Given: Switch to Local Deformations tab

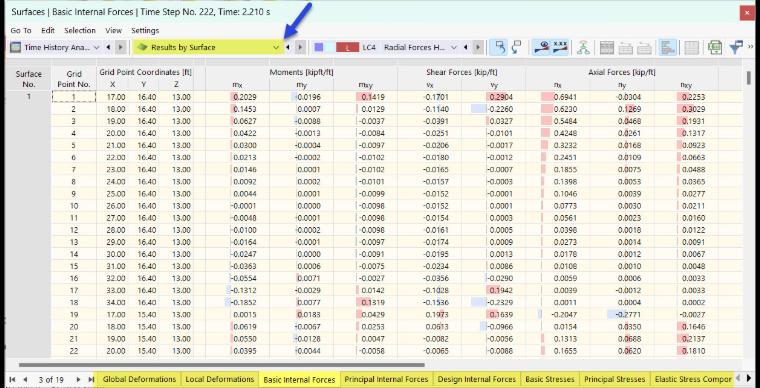Looking at the screenshot, I should click(x=220, y=379).
